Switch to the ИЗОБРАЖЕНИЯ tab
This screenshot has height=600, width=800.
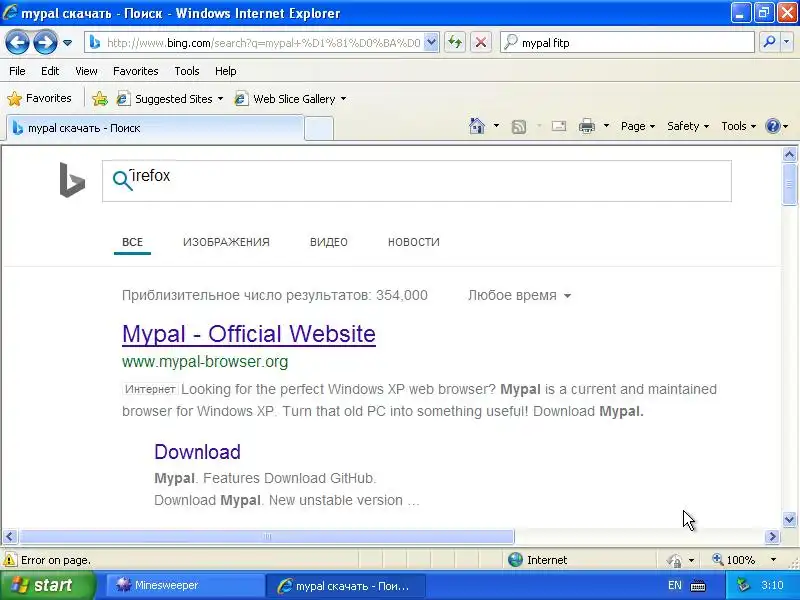pyautogui.click(x=226, y=242)
